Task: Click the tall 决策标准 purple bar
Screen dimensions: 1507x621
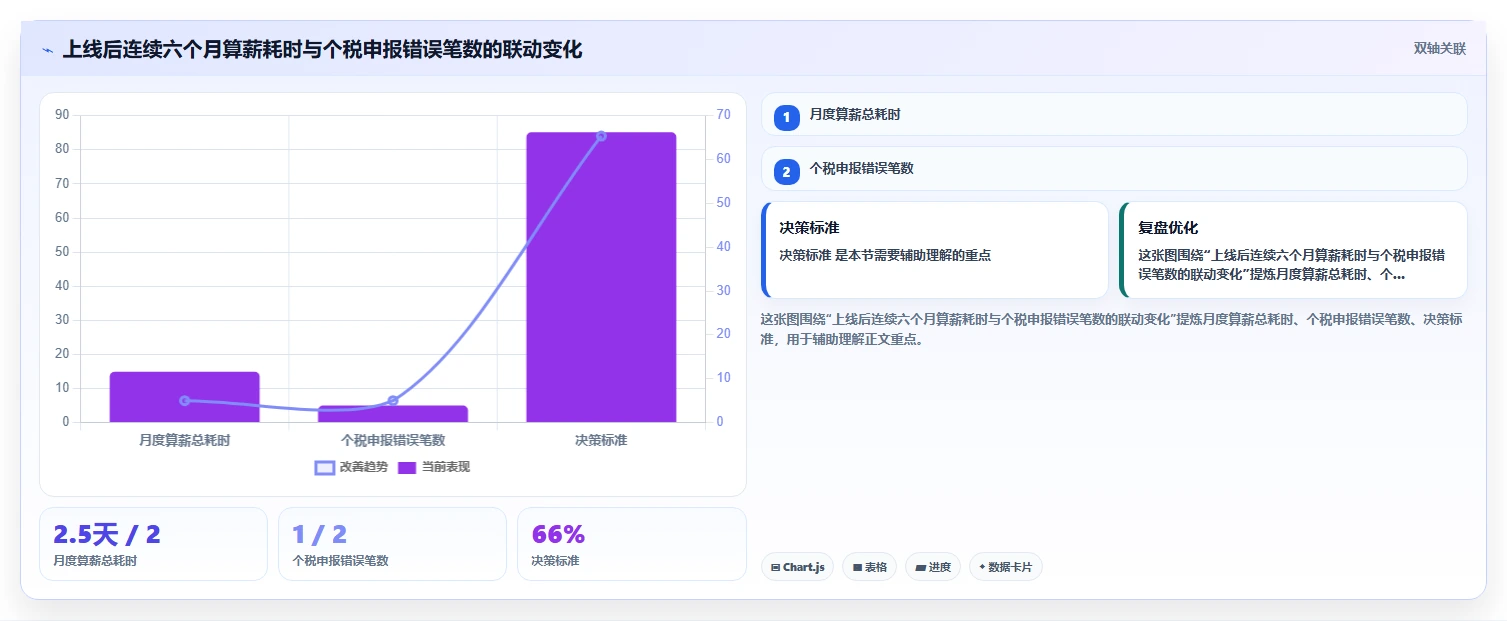Action: point(601,277)
